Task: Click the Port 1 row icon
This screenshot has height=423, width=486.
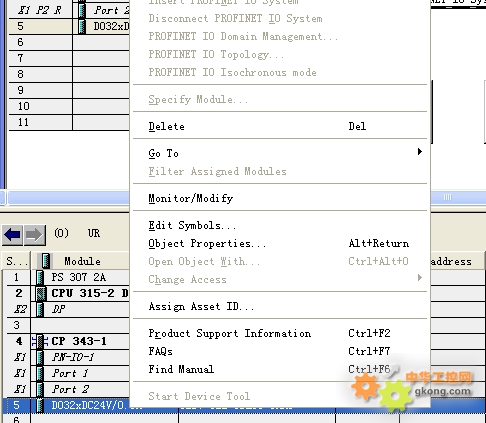Action: [40, 373]
